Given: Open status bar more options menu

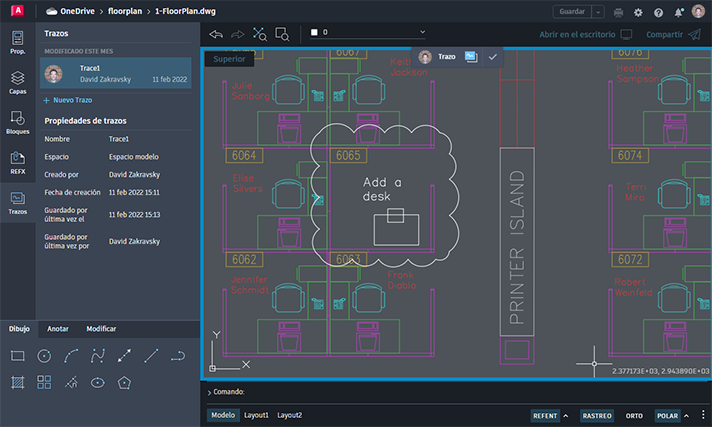Looking at the screenshot, I should pos(702,415).
